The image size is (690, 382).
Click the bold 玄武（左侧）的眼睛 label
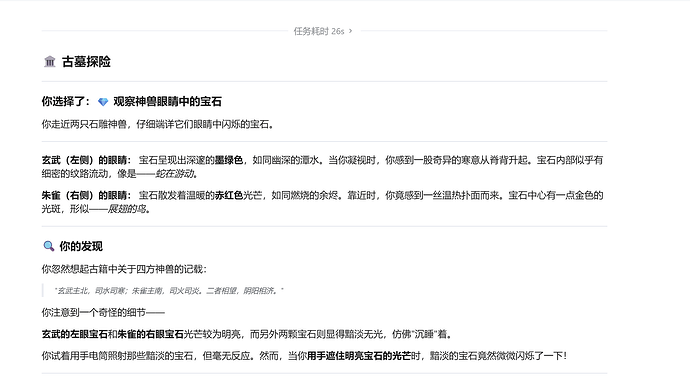84,160
